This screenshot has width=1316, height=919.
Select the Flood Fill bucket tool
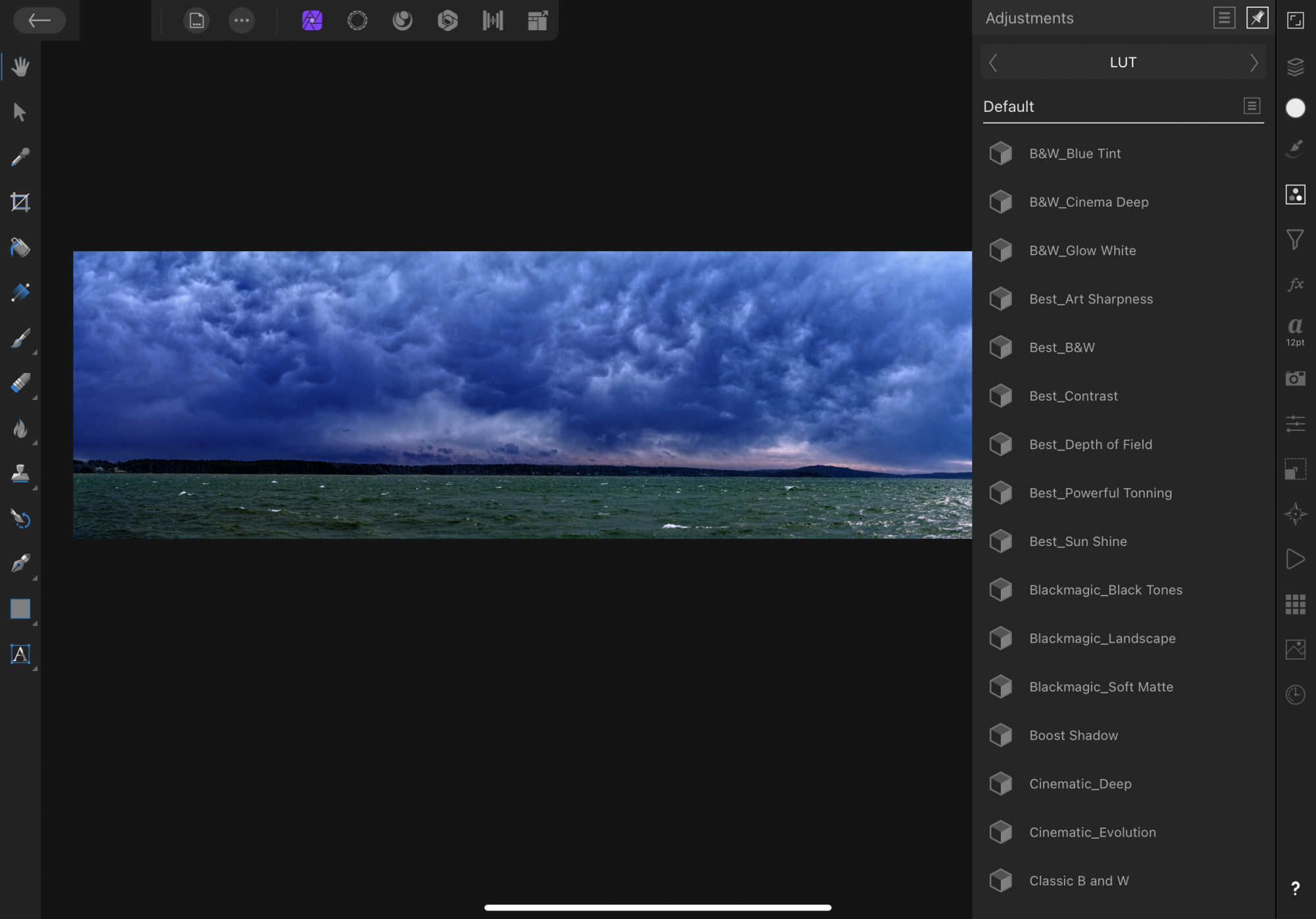(x=20, y=247)
